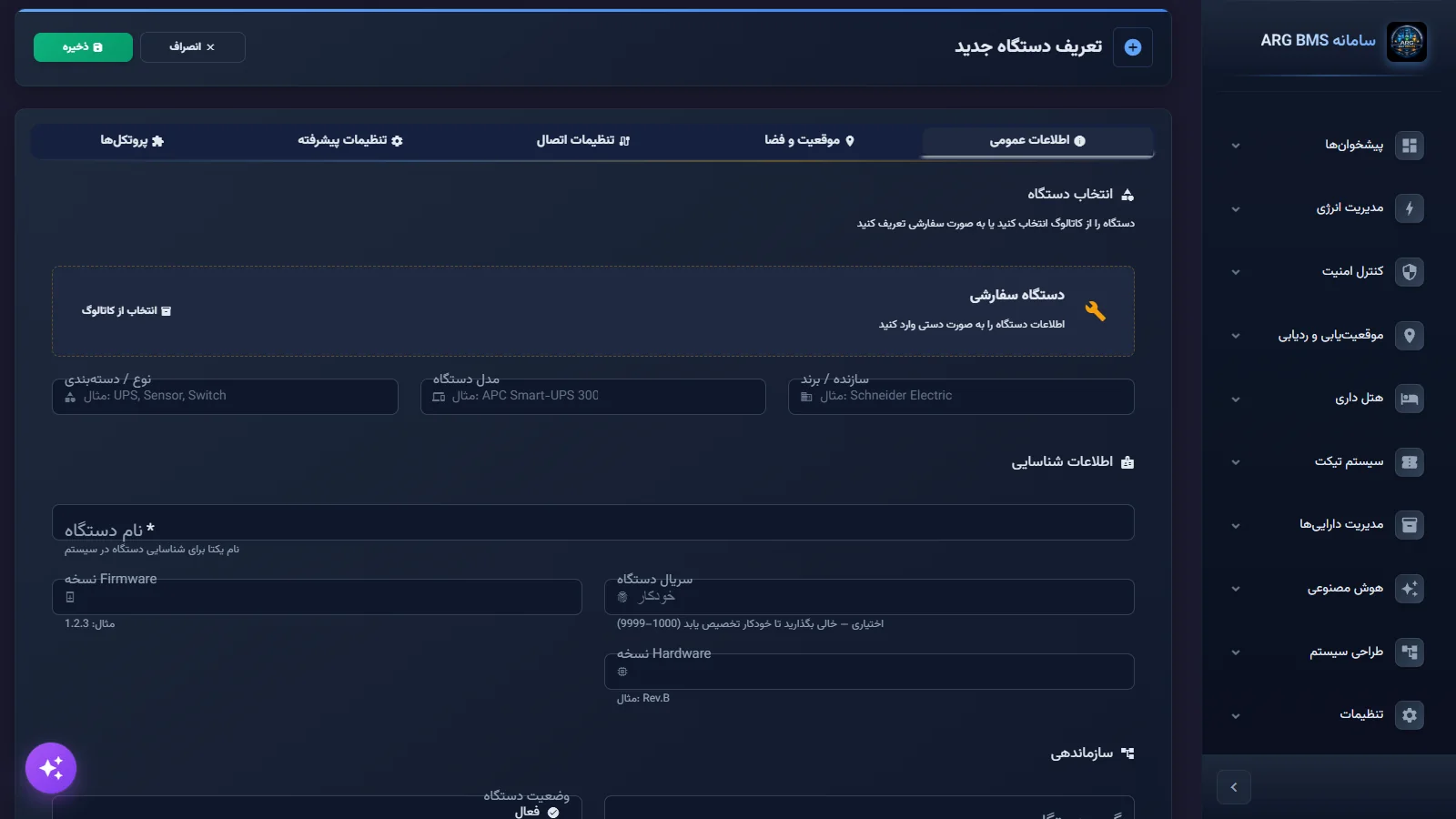The width and height of the screenshot is (1456, 819).
Task: Click the settings gear icon in sidebar
Action: 1410,715
